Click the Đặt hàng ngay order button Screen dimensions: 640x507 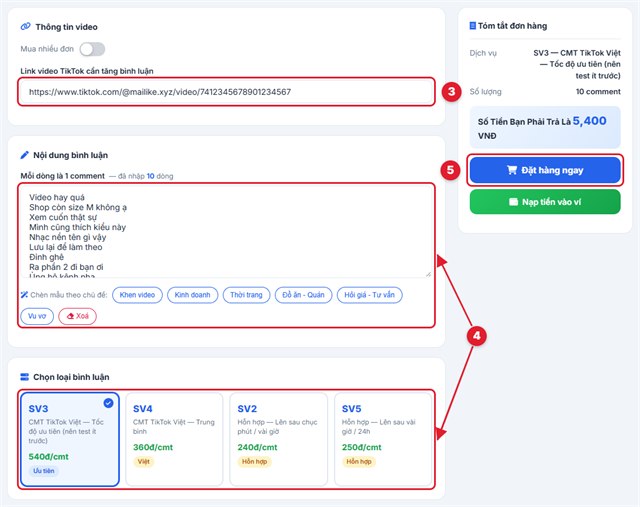coord(545,170)
